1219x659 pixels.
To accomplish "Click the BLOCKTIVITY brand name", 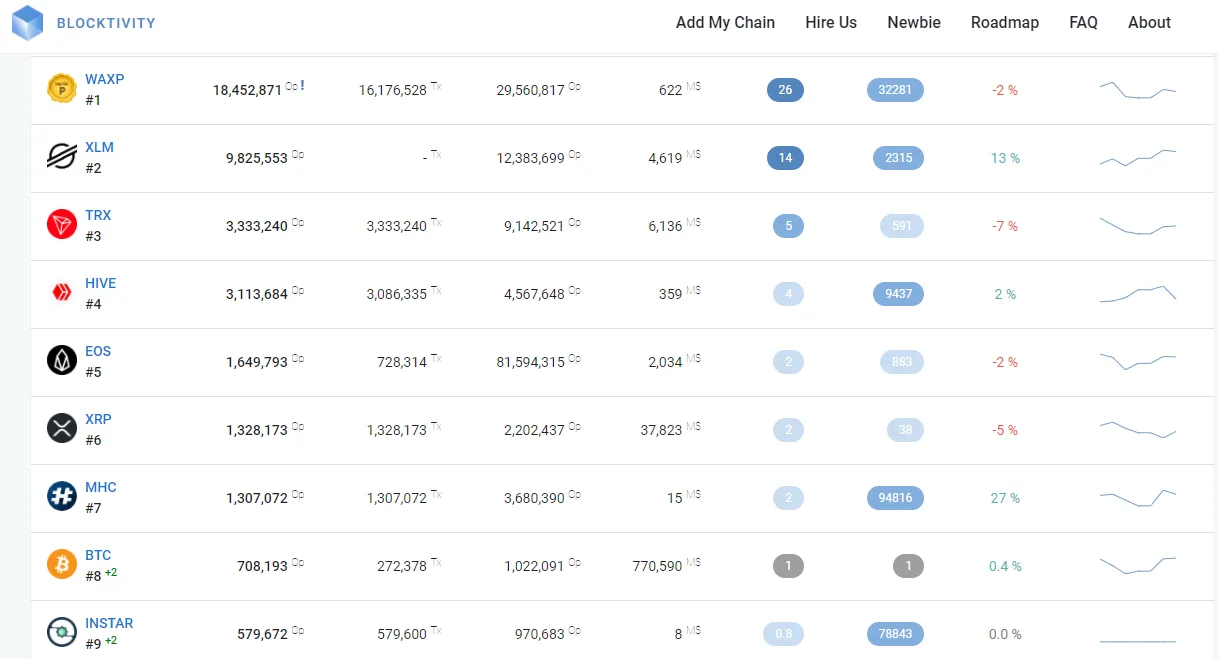I will (106, 23).
